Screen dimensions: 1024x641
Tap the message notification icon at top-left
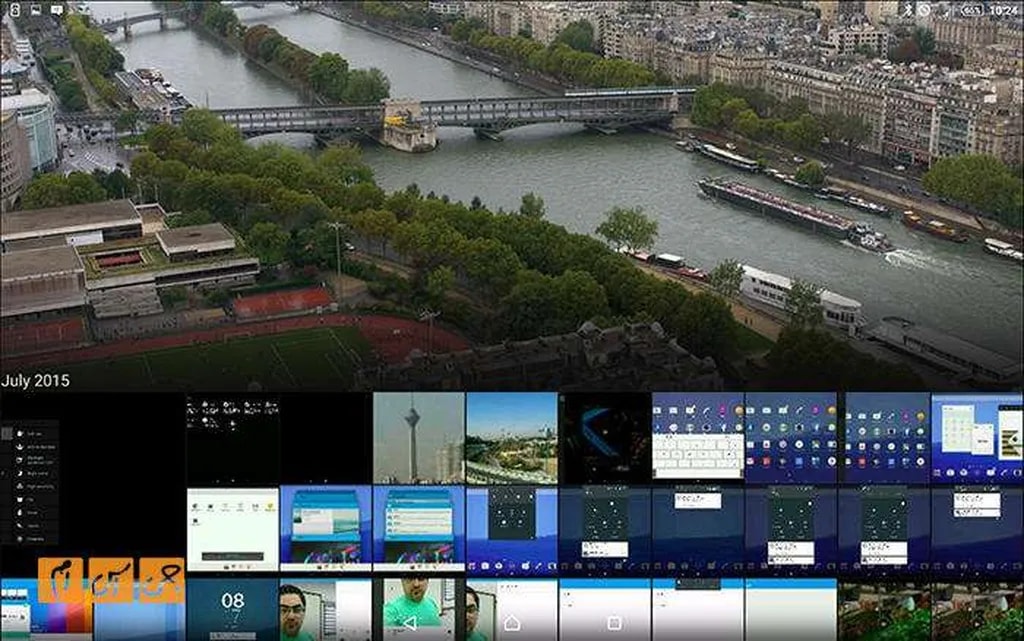click(56, 10)
